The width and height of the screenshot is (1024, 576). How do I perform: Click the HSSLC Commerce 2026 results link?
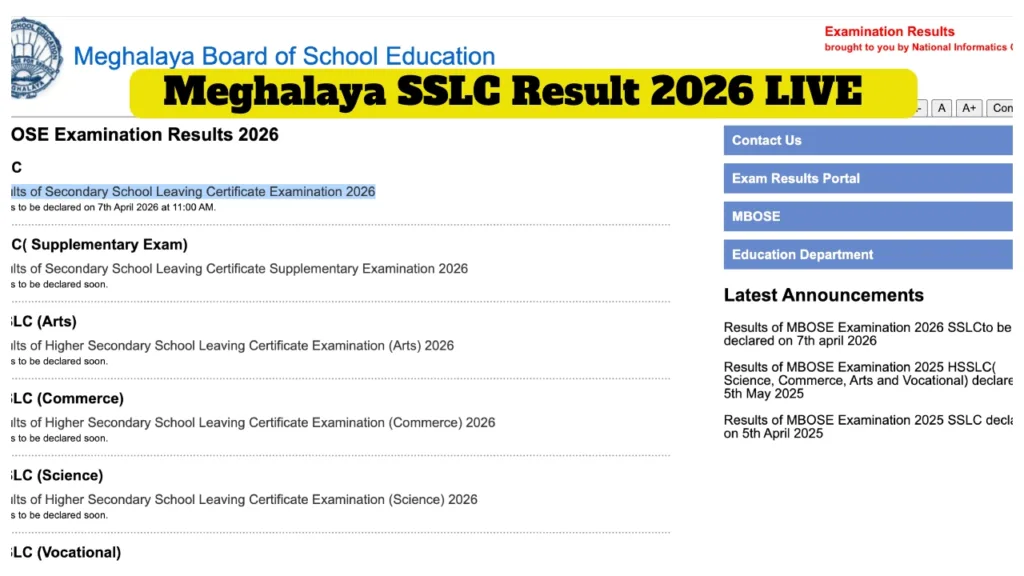(246, 422)
